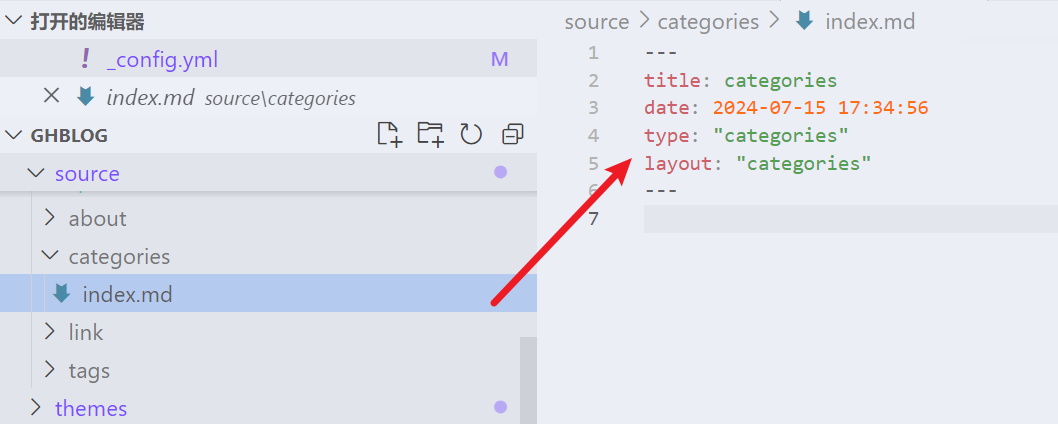Refresh the explorer with circular arrow icon
1058x424 pixels.
[471, 134]
